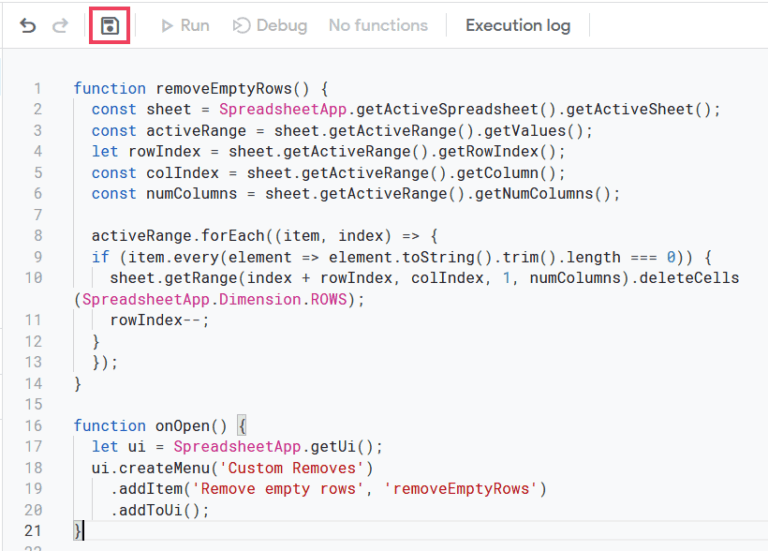Click the undo arrow icon
Viewport: 768px width, 551px height.
pos(28,25)
